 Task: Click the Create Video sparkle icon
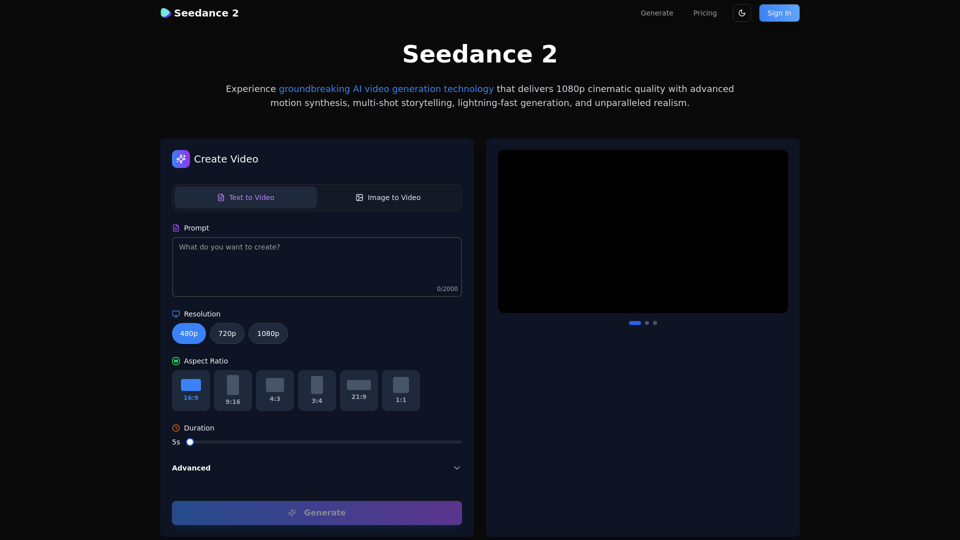(x=181, y=159)
